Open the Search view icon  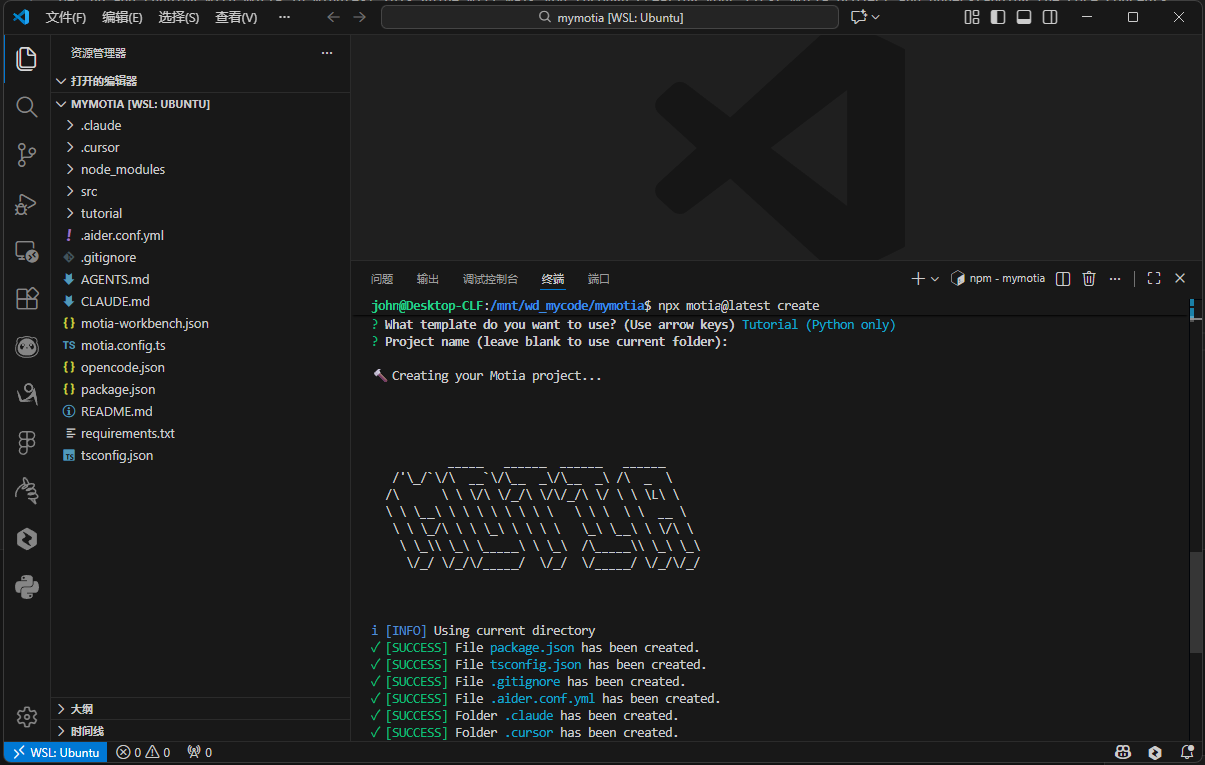click(x=27, y=107)
